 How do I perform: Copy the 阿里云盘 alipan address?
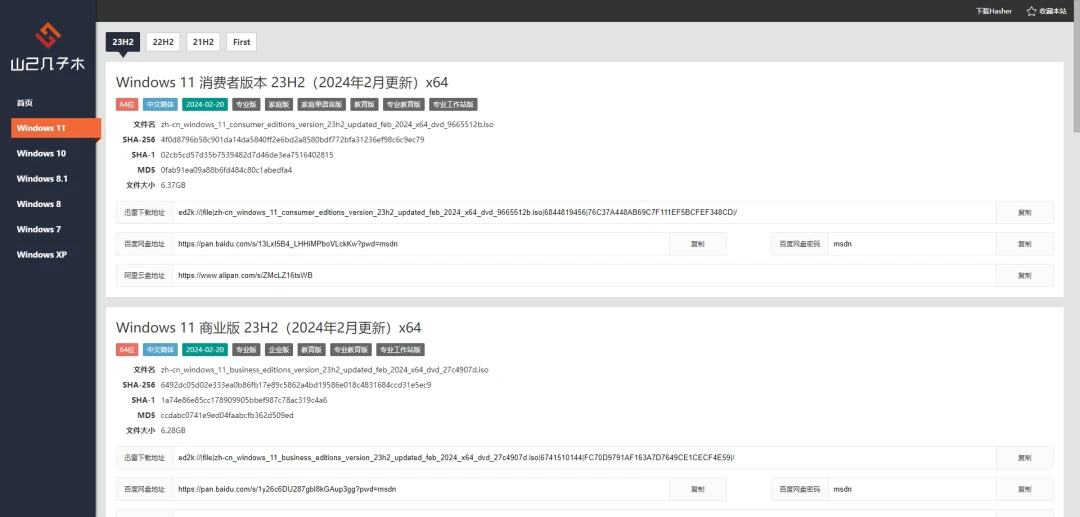click(x=1025, y=275)
